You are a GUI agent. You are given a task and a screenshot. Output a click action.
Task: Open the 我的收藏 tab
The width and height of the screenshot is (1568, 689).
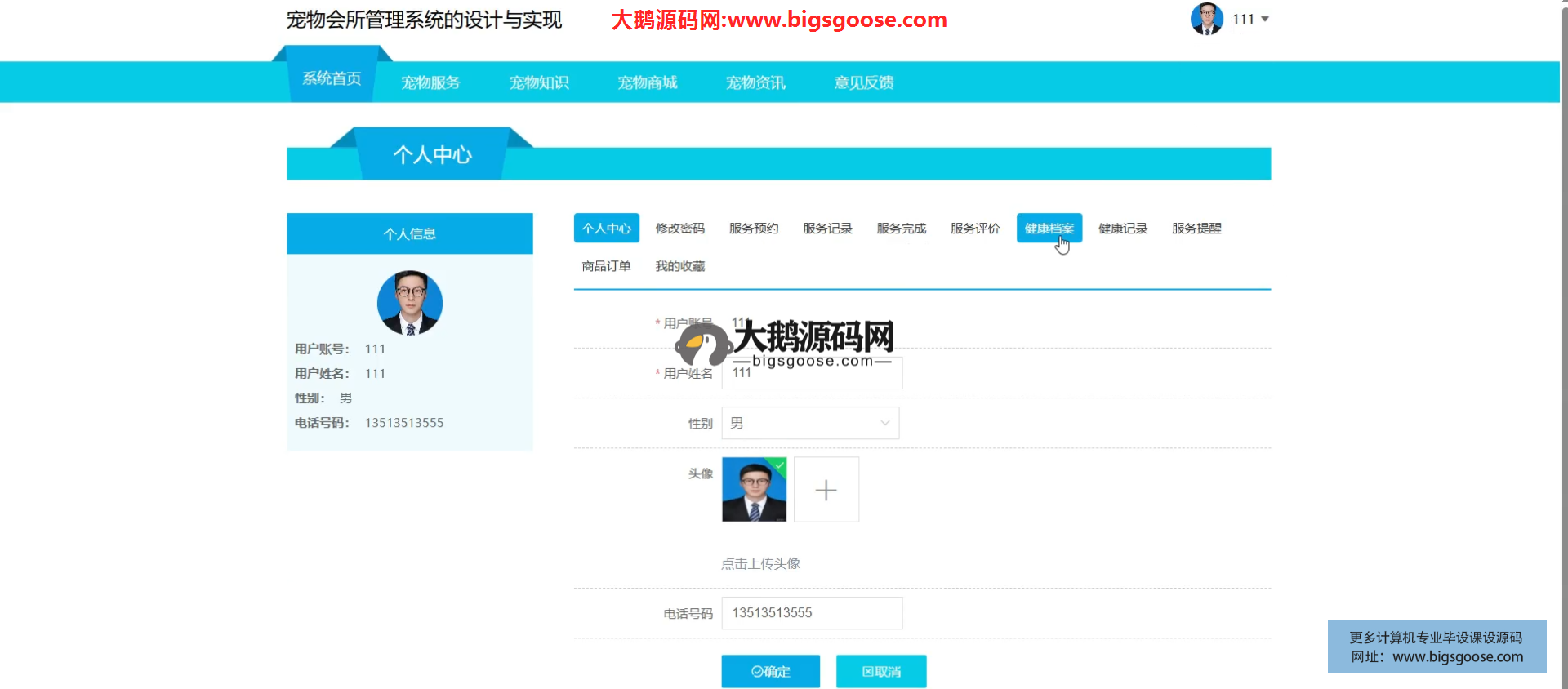pyautogui.click(x=679, y=266)
